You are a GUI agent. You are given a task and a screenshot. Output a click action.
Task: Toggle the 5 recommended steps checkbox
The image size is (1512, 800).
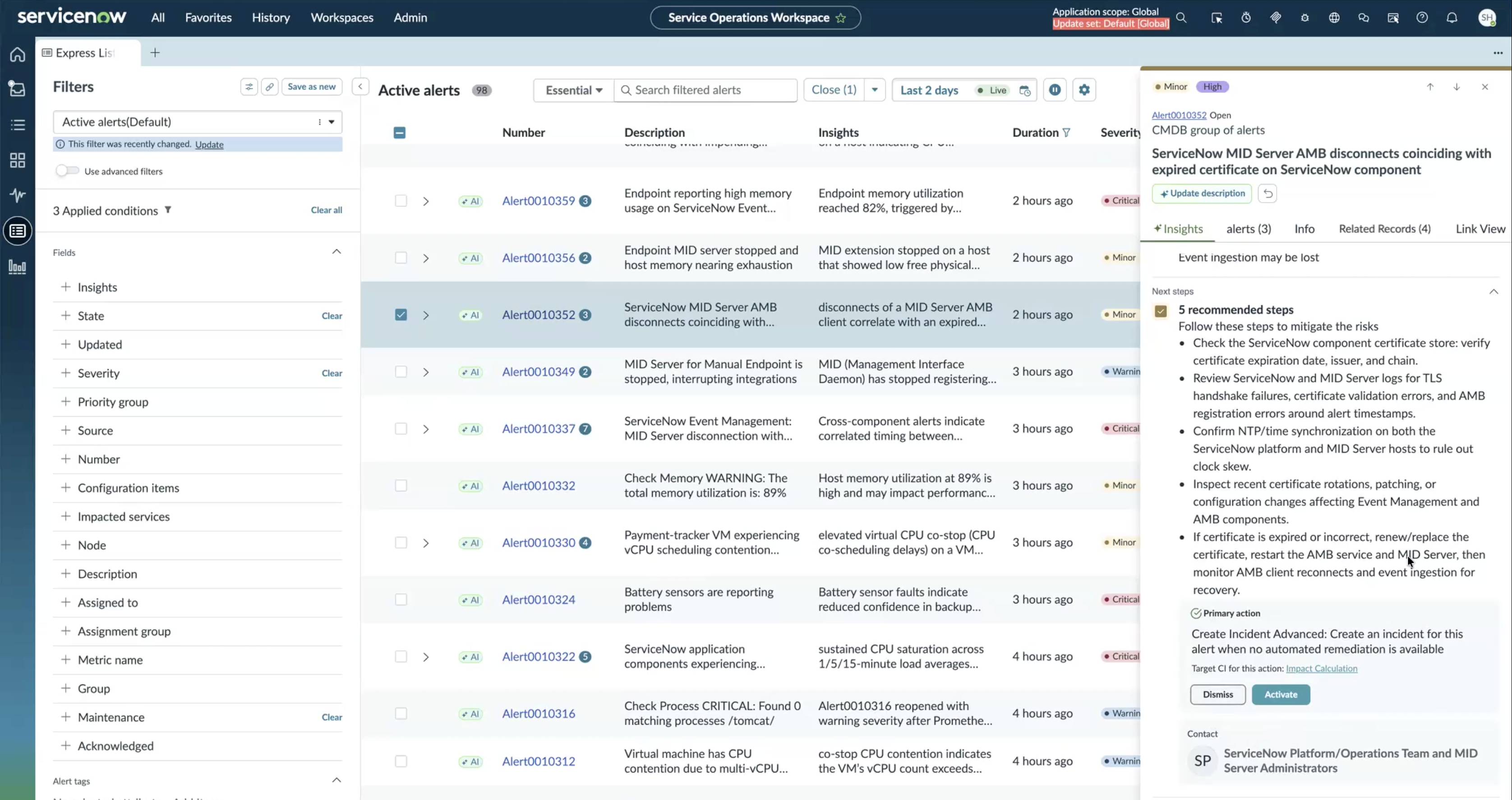pyautogui.click(x=1161, y=311)
